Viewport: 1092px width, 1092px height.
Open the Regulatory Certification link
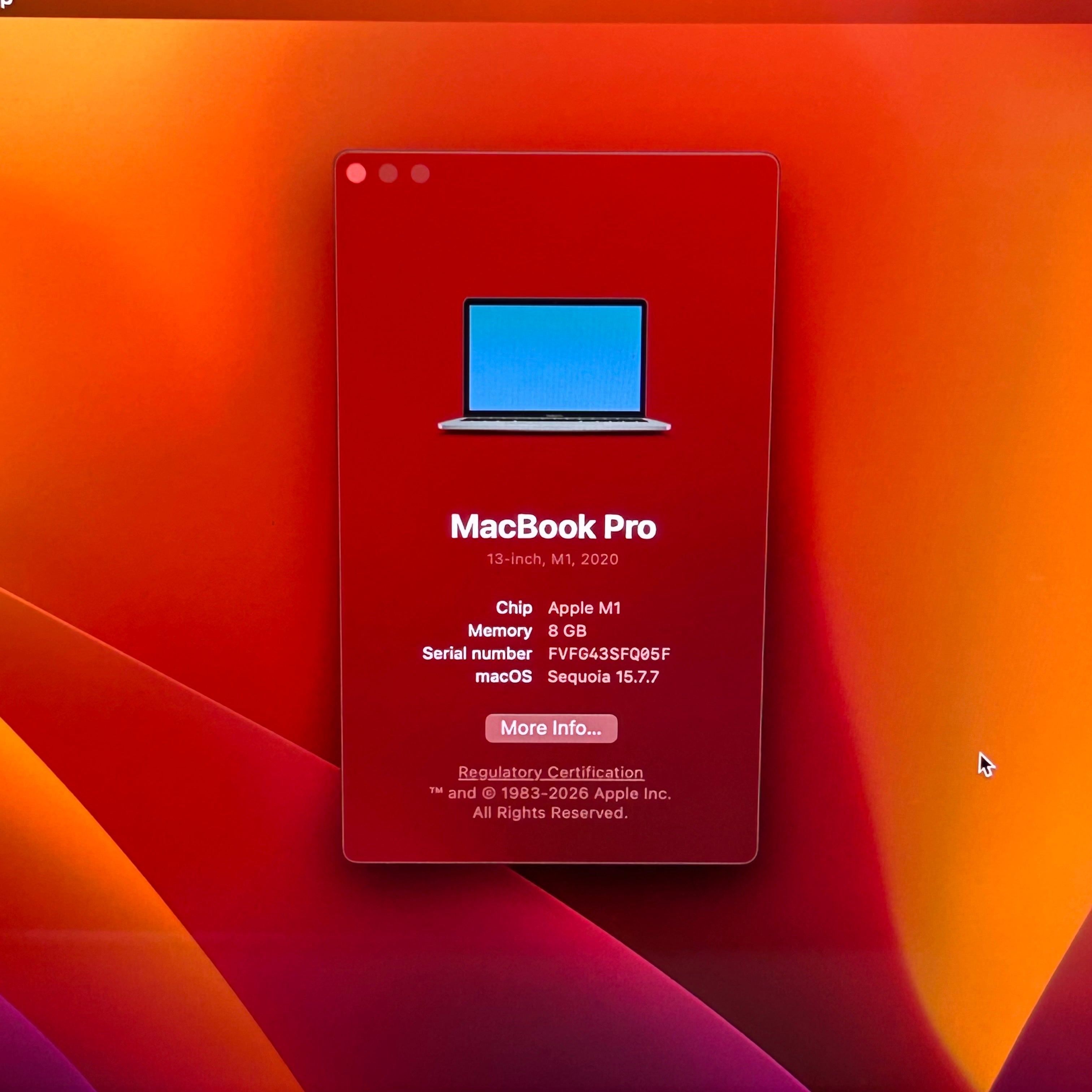[551, 772]
